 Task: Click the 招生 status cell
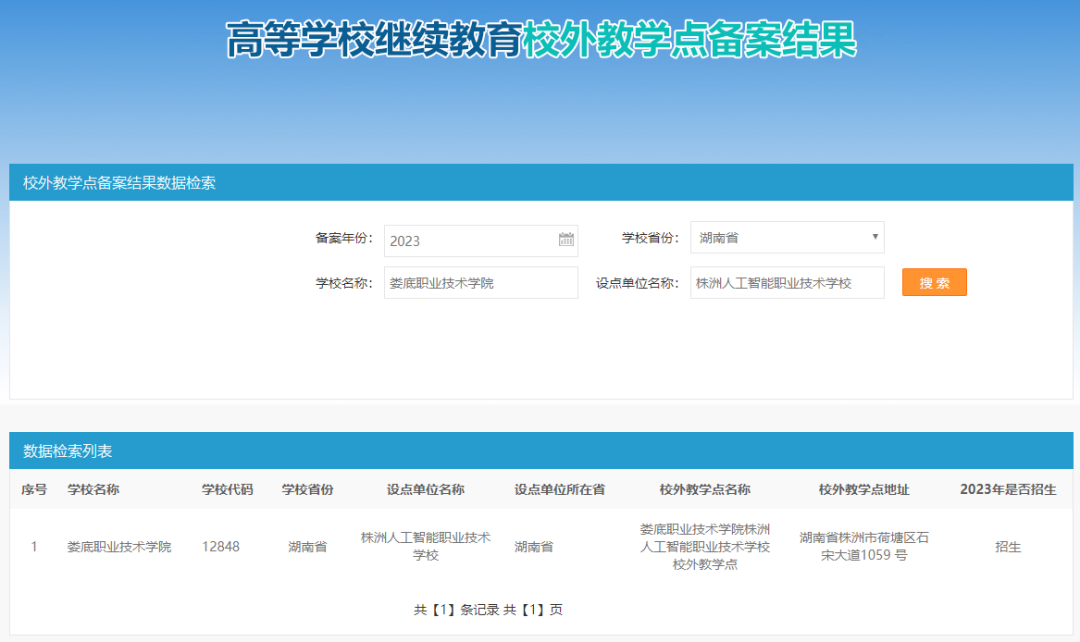[x=1008, y=547]
